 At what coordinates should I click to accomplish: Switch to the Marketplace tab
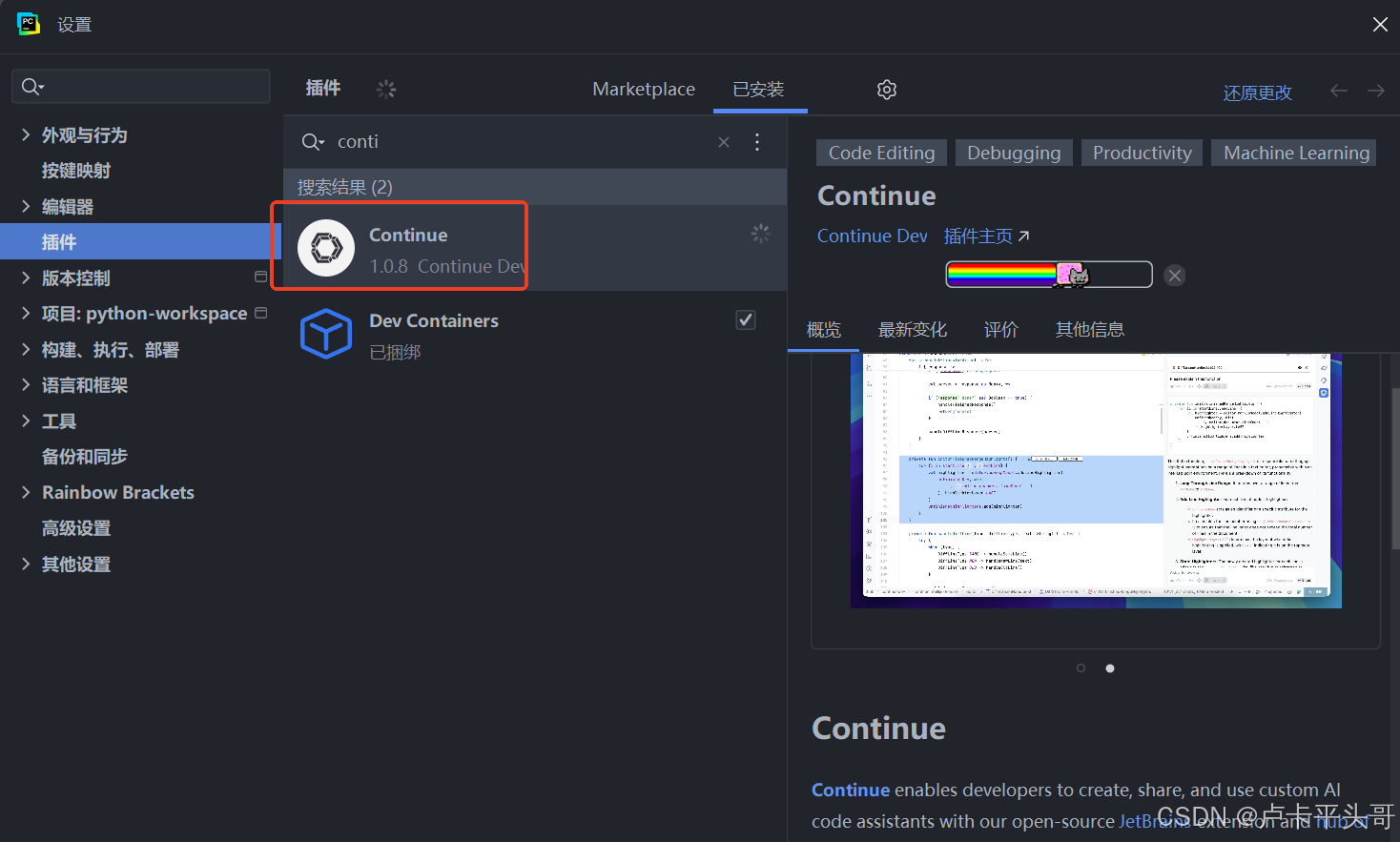tap(644, 90)
